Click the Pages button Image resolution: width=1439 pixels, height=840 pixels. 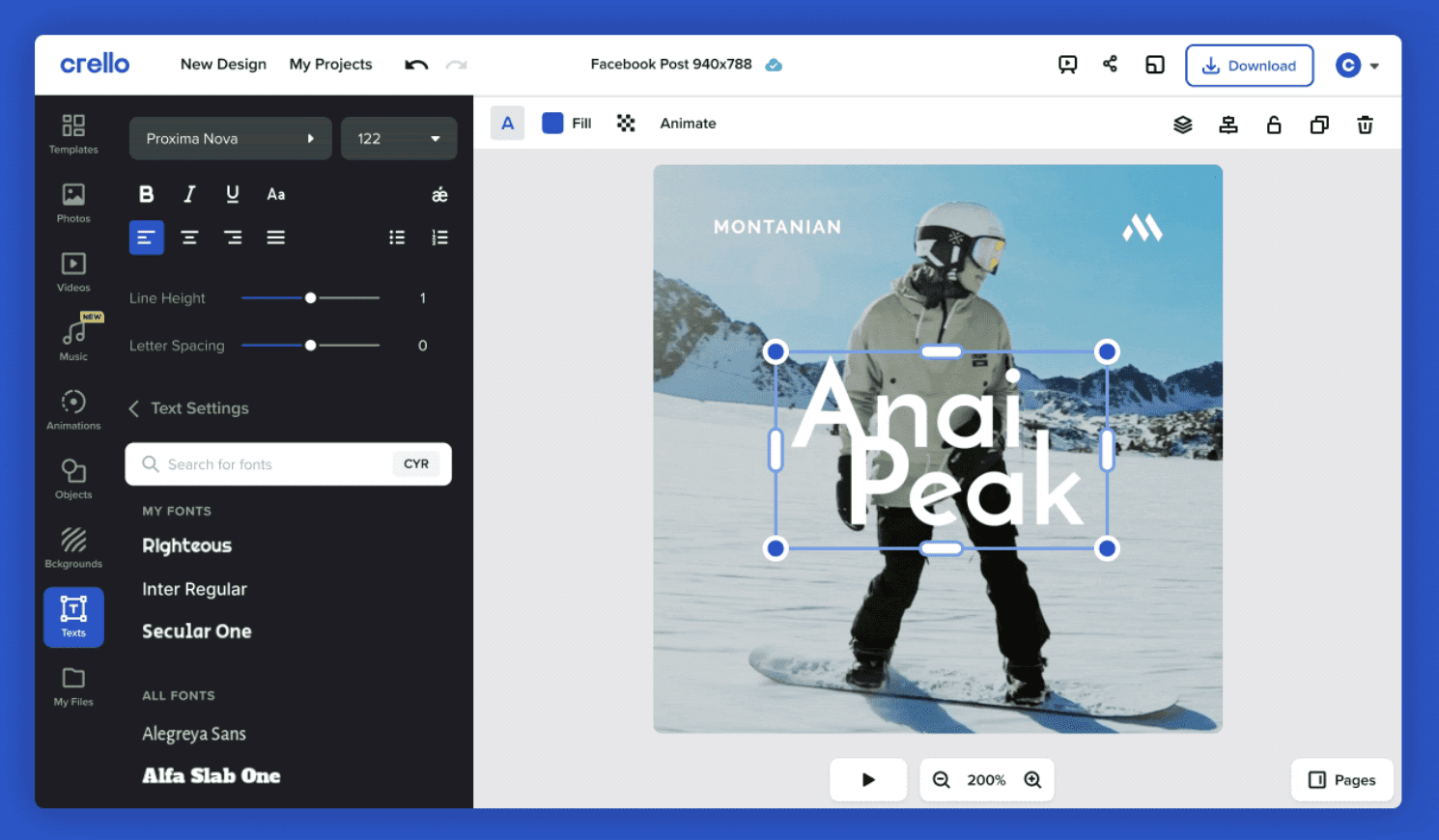pyautogui.click(x=1341, y=780)
